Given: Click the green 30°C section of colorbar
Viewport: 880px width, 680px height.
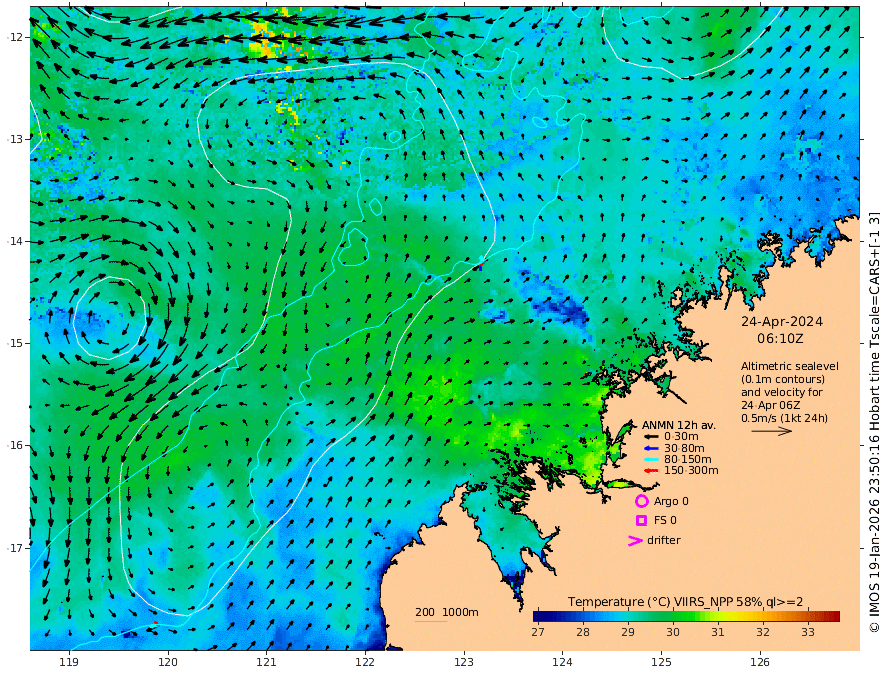Looking at the screenshot, I should [673, 616].
